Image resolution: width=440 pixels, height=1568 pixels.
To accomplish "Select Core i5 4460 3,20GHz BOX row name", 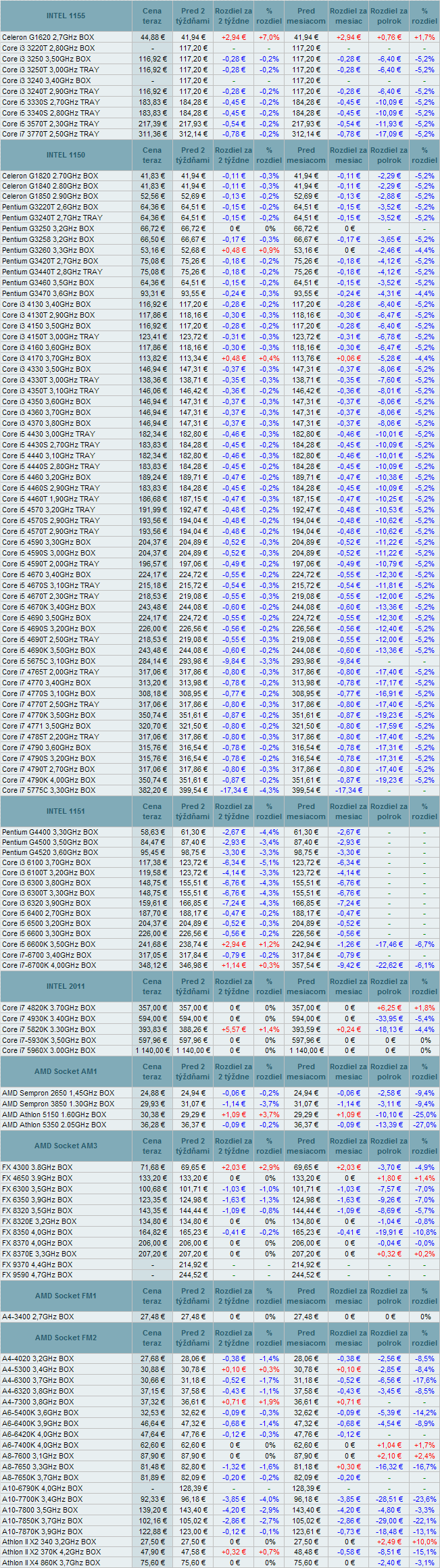I will [x=46, y=477].
